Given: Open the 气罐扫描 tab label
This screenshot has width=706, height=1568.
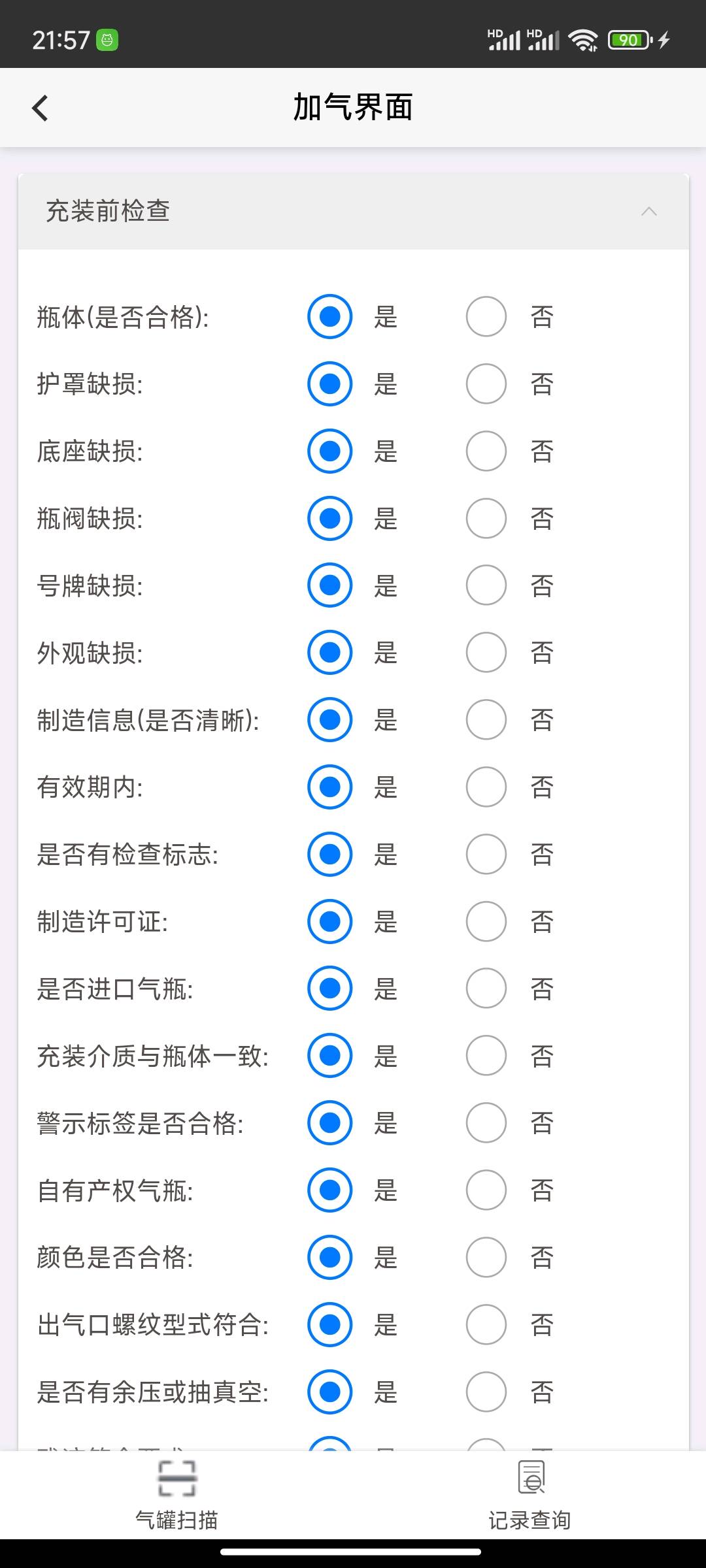Looking at the screenshot, I should [176, 1520].
